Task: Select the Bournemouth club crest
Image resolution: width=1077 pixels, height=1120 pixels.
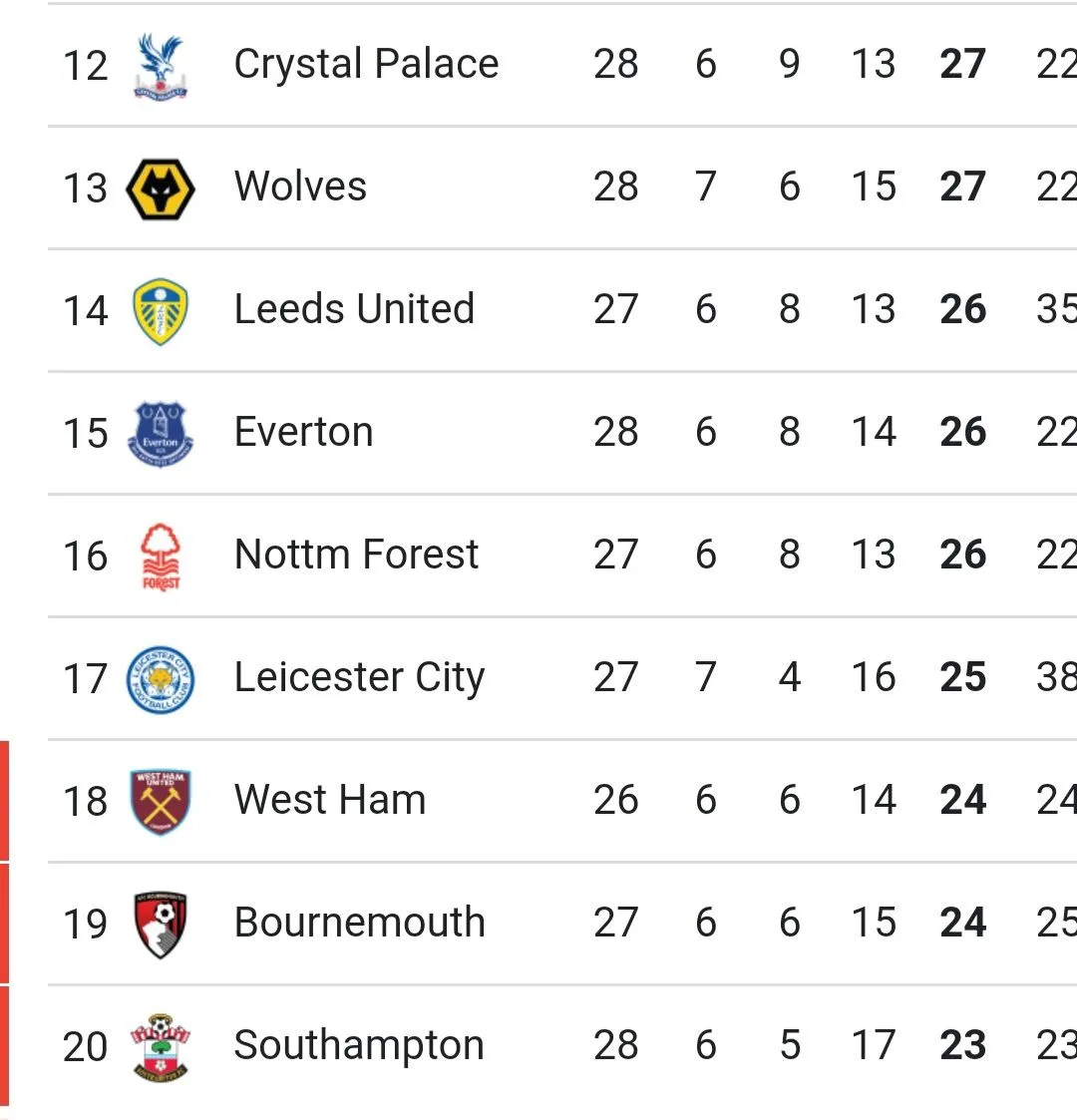Action: click(161, 924)
